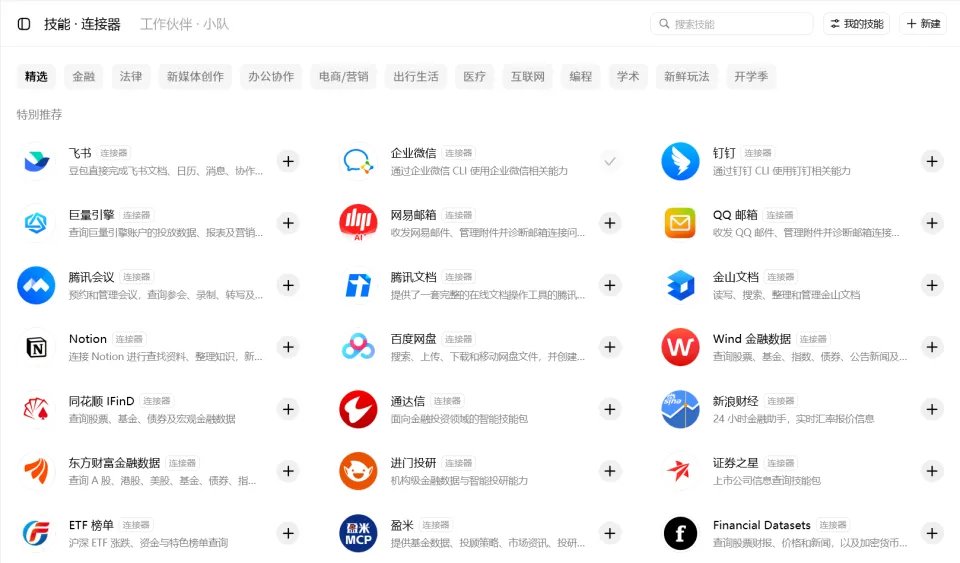This screenshot has width=960, height=563.
Task: Add the 钉钉 connector with plus button
Action: click(x=932, y=162)
